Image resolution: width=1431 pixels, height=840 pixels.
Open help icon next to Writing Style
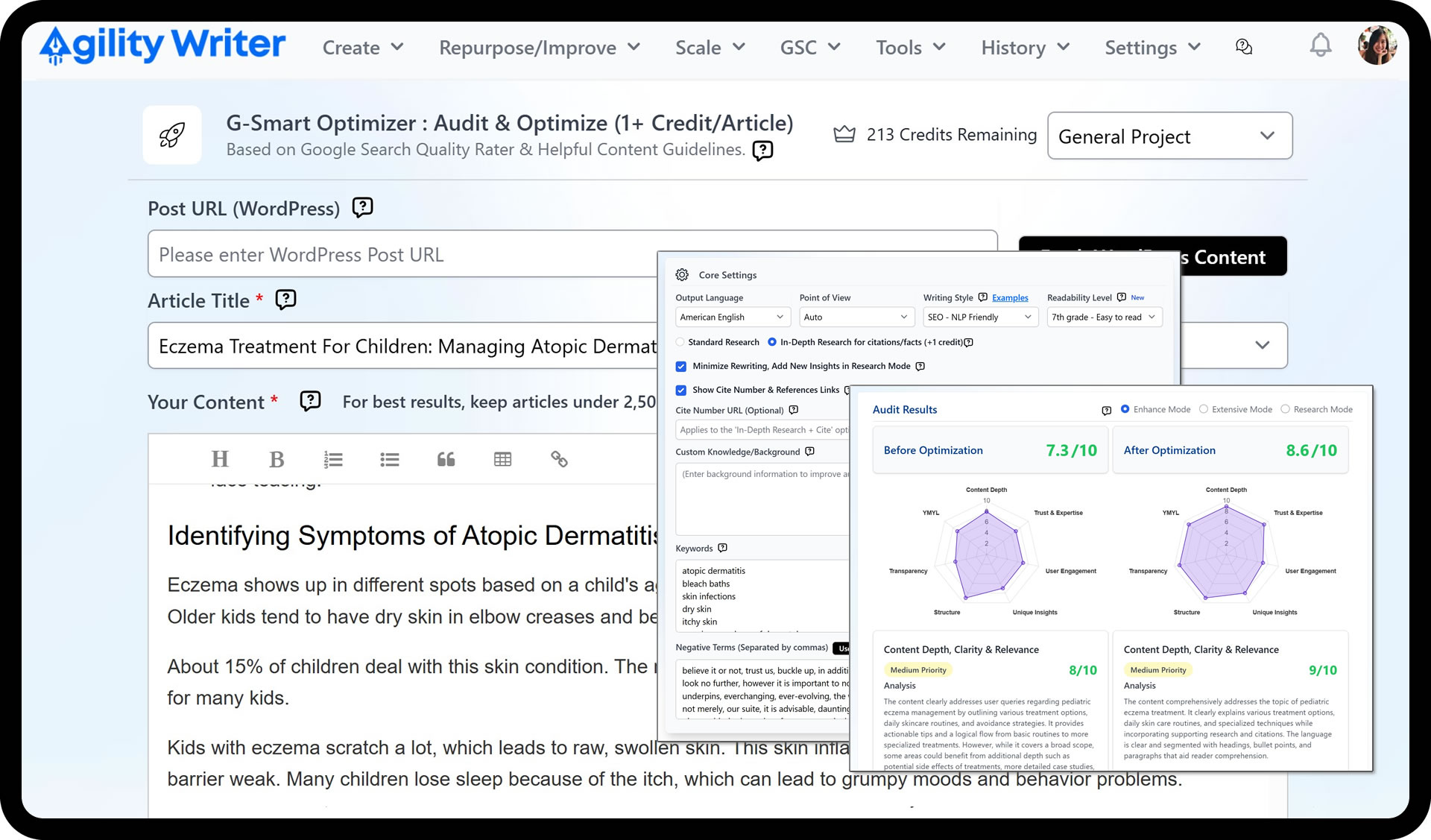(982, 297)
